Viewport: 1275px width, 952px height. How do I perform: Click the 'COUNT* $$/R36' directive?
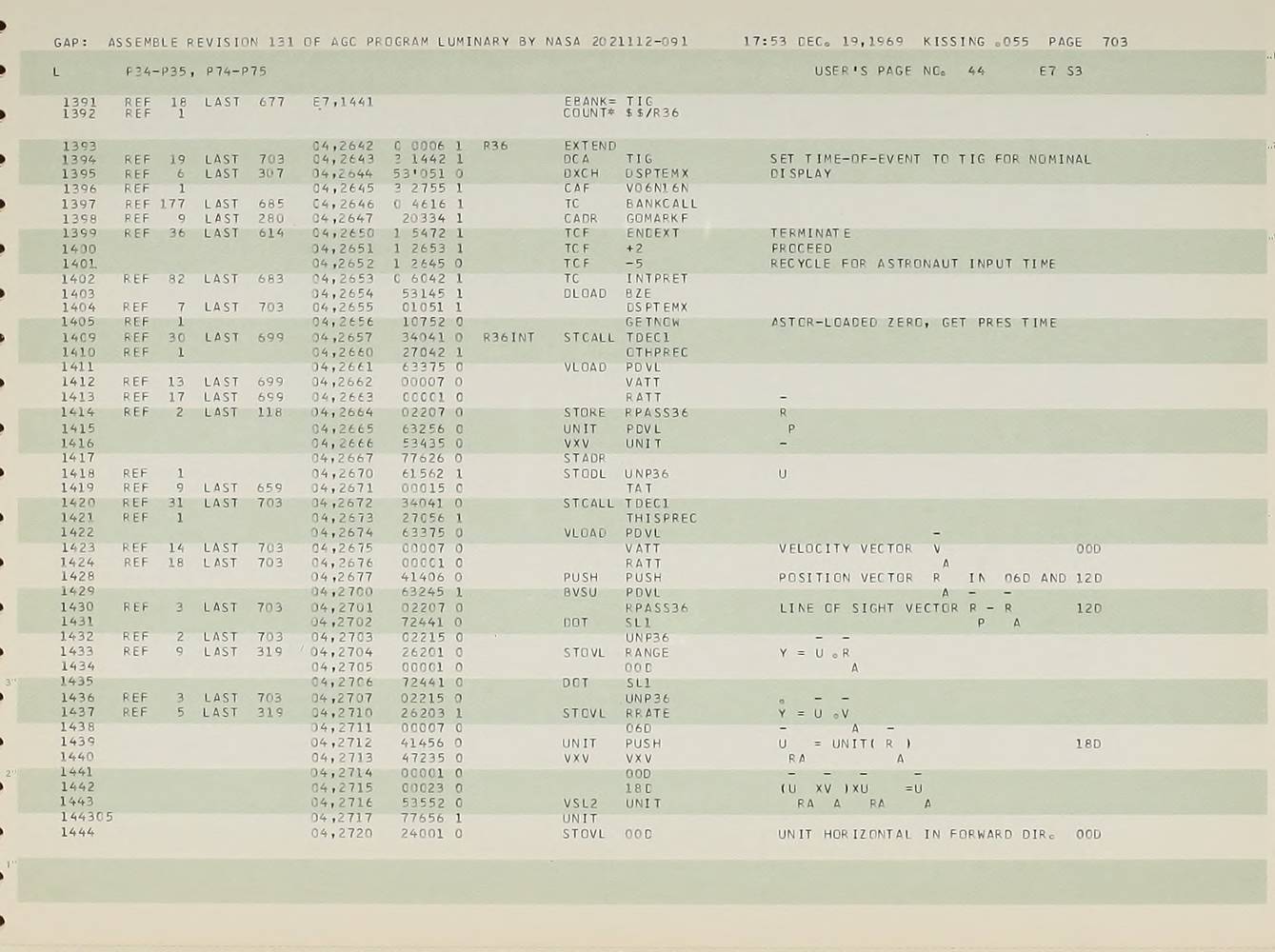click(x=621, y=113)
